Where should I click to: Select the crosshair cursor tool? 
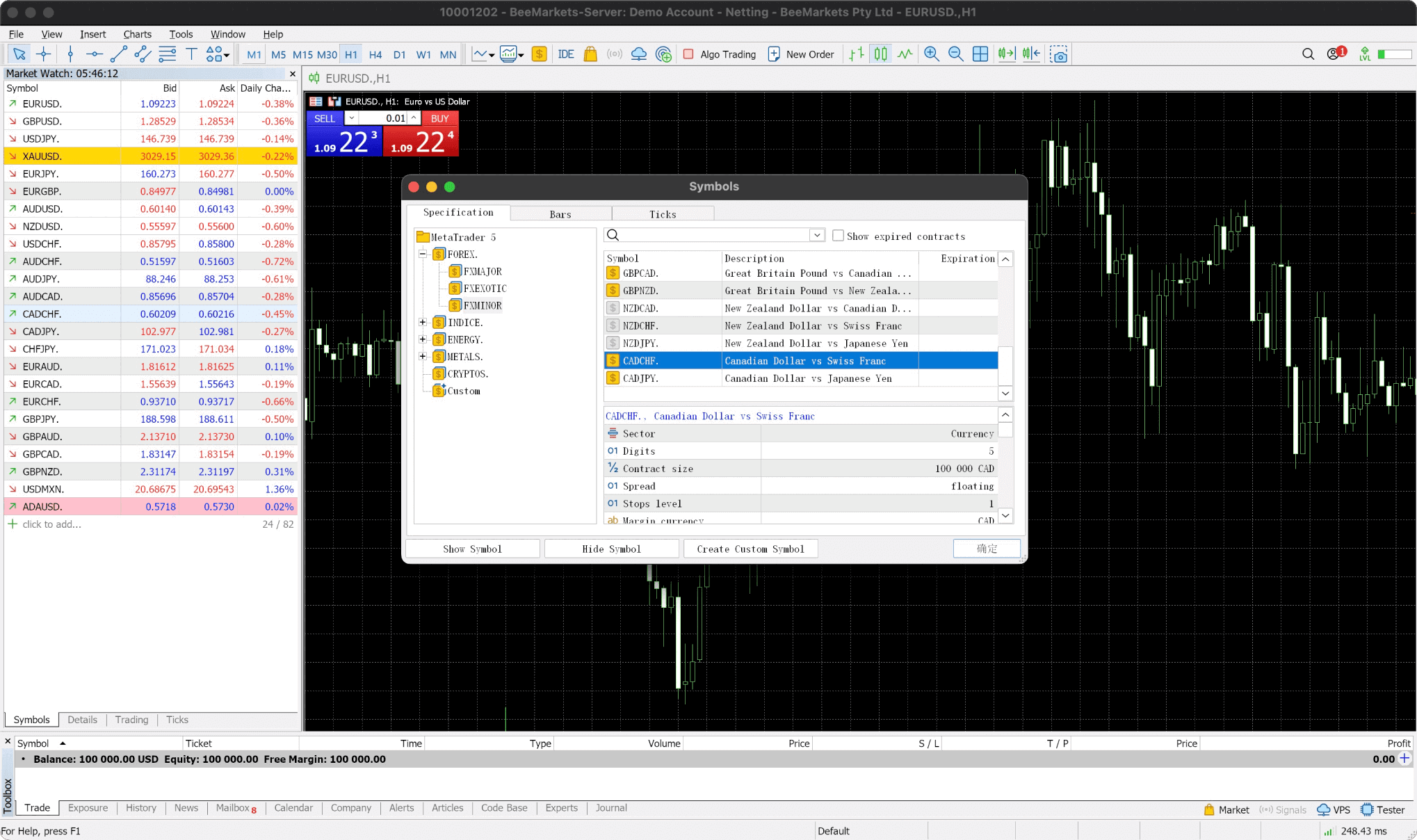[x=44, y=54]
